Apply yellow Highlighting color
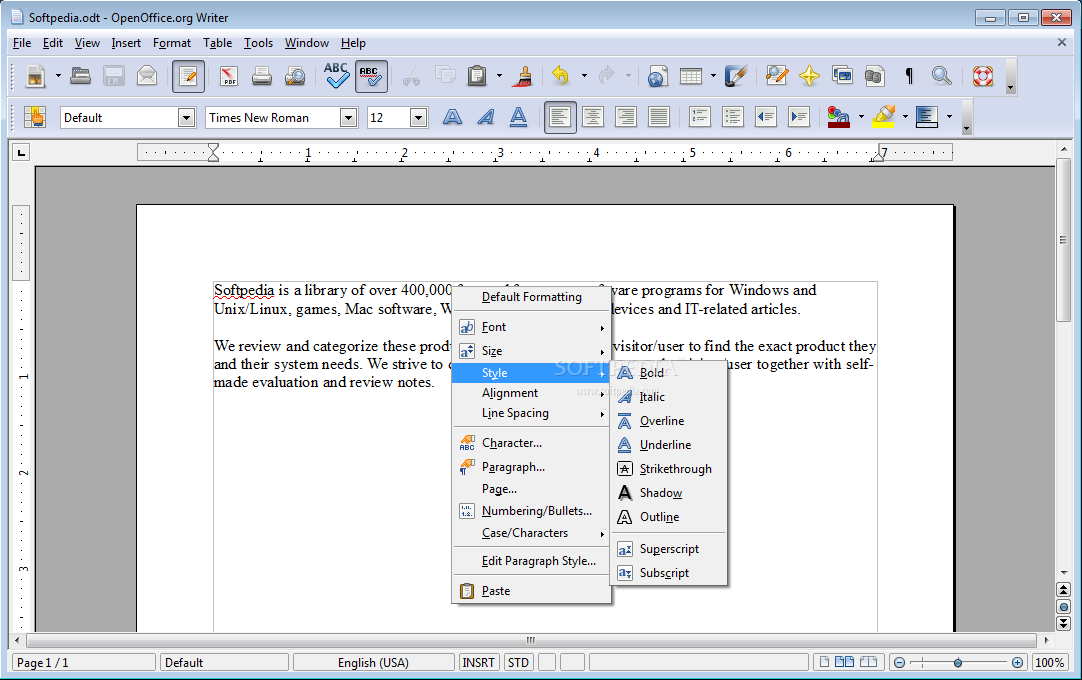 [883, 117]
